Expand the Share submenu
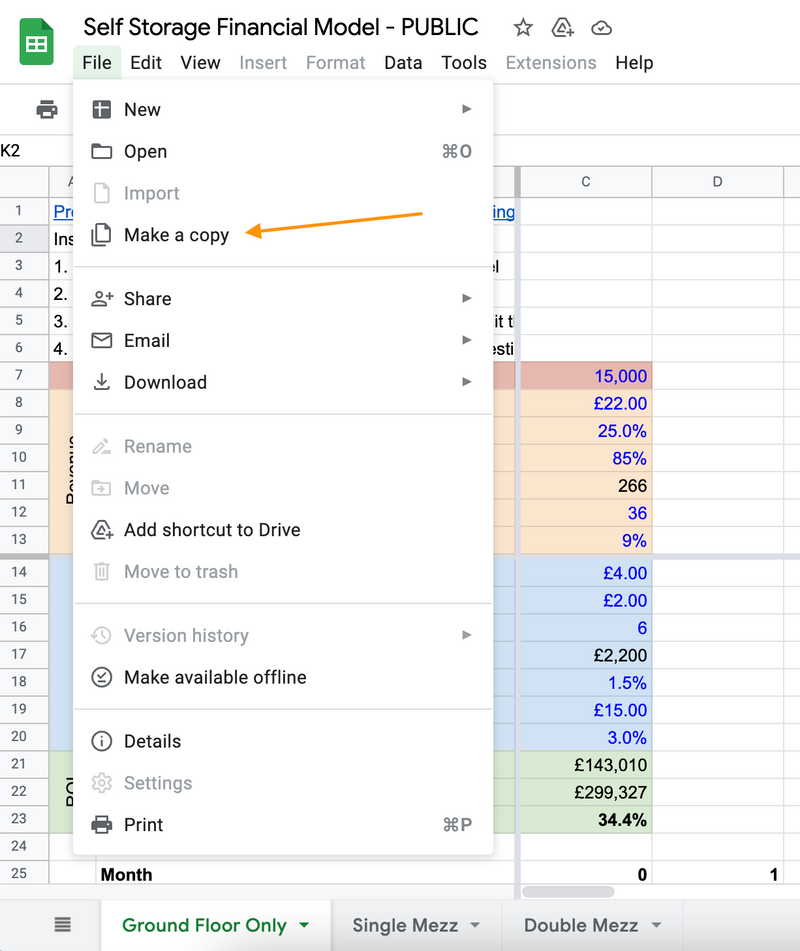Viewport: 800px width, 951px height. (467, 298)
